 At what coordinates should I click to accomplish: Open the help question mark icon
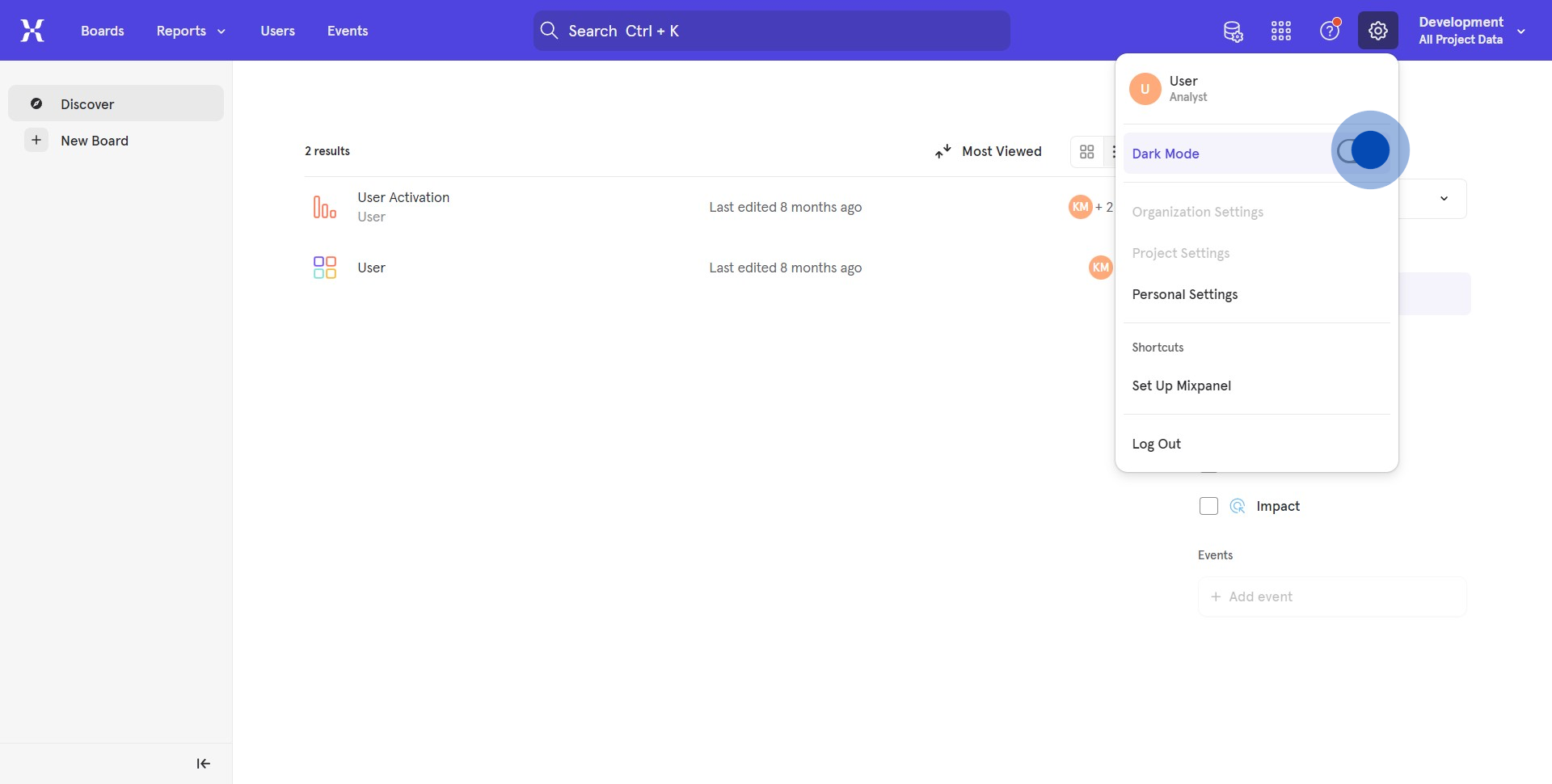1330,31
